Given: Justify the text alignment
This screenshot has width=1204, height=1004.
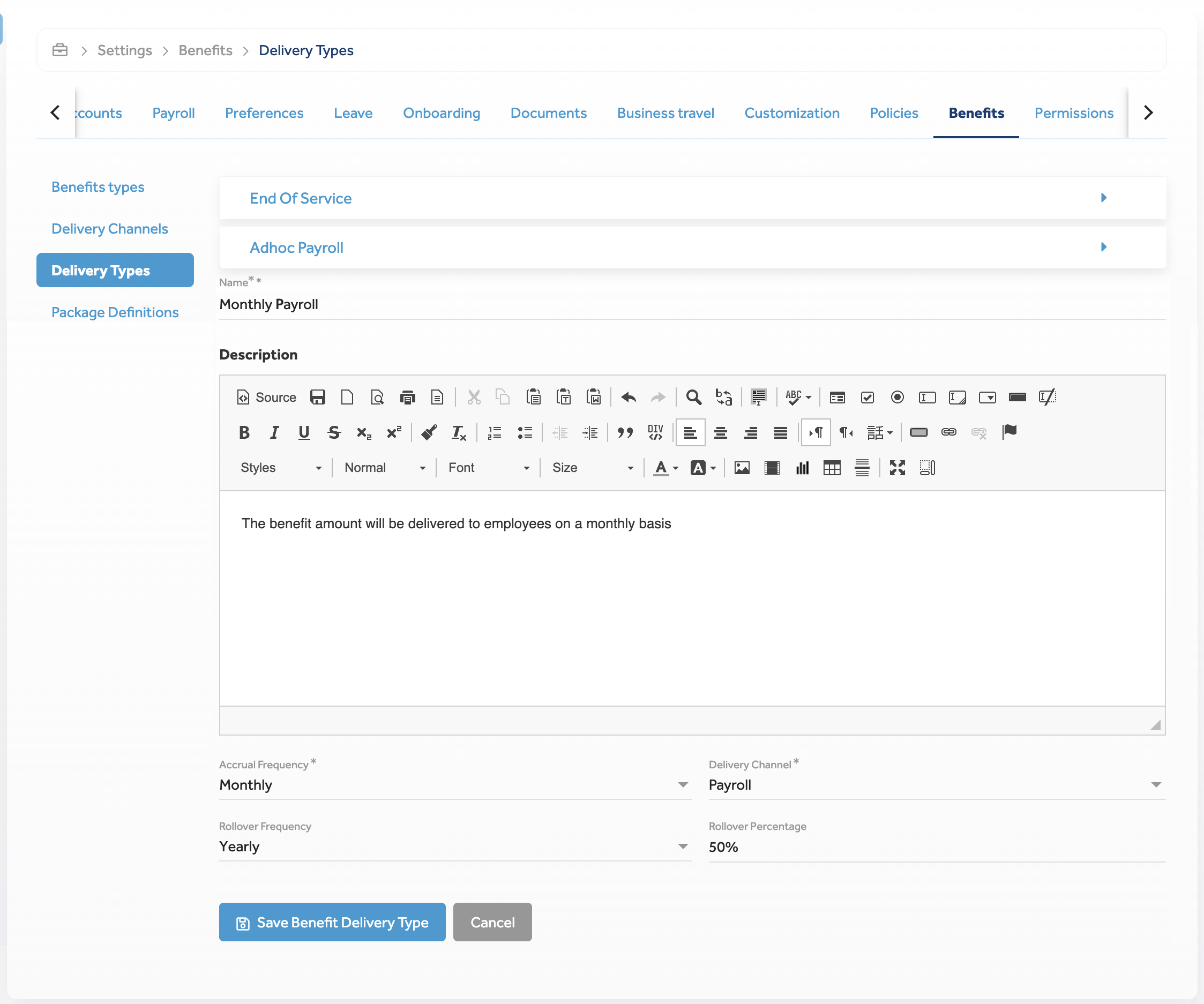Looking at the screenshot, I should (780, 433).
